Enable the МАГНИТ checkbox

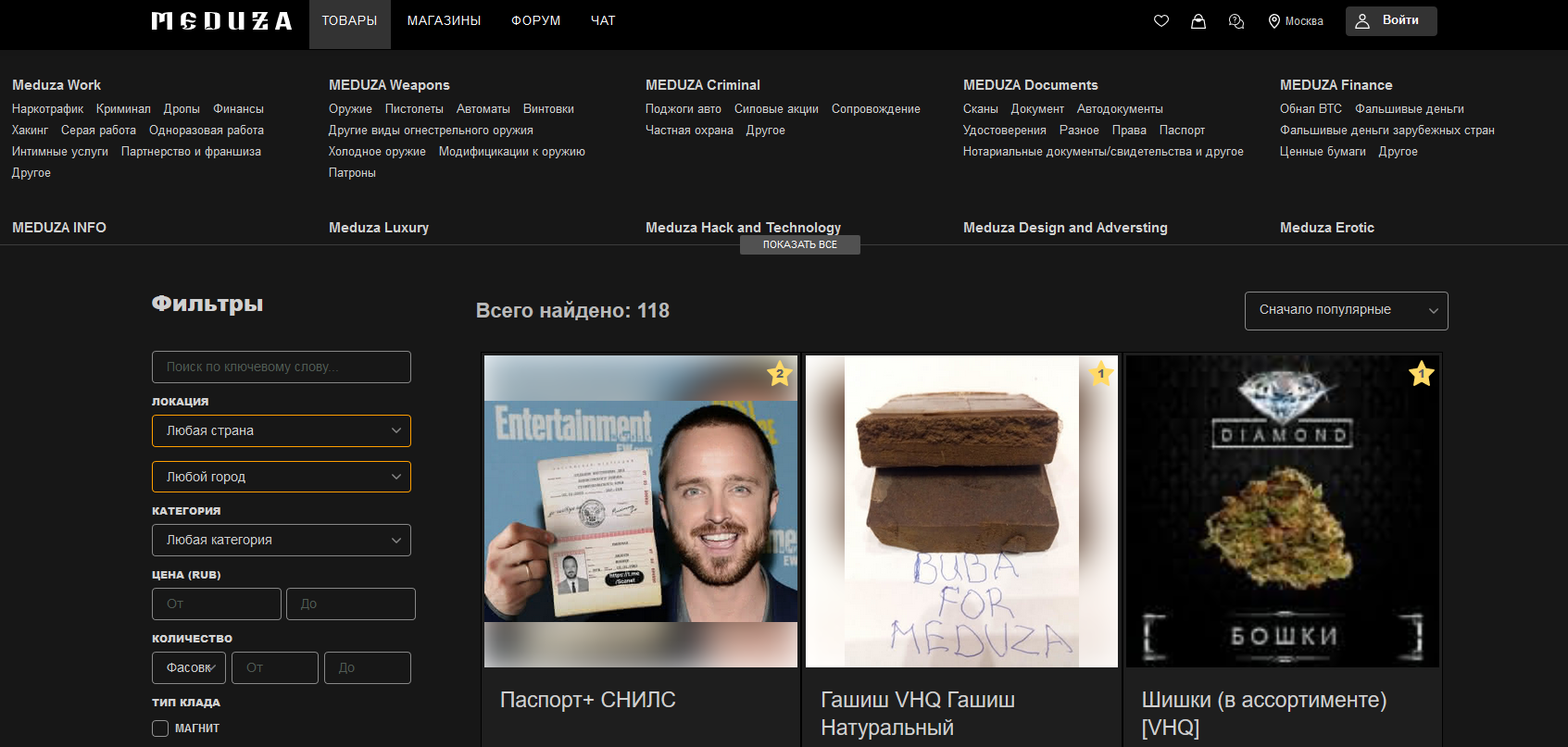point(160,728)
